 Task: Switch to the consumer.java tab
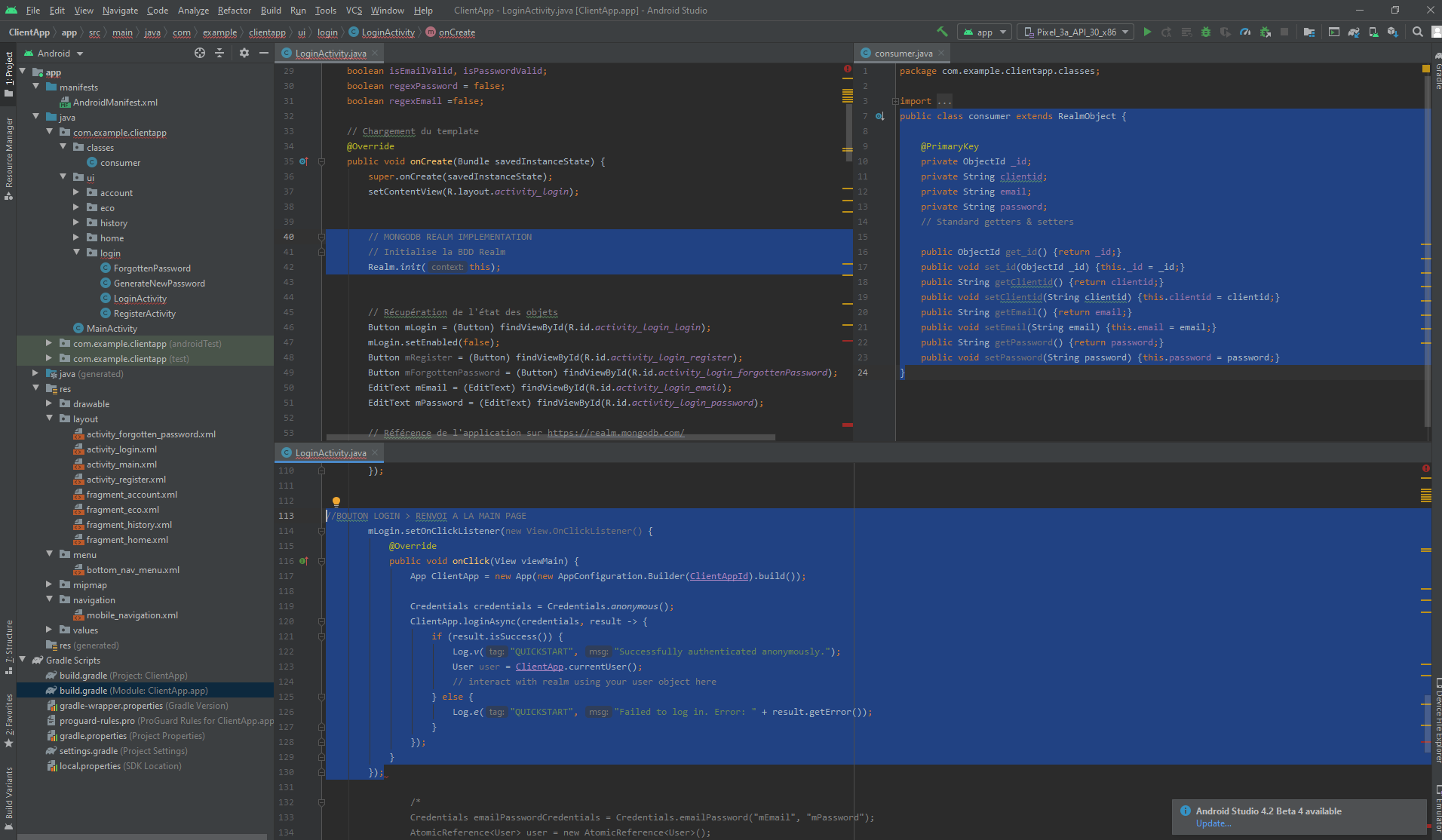pyautogui.click(x=903, y=53)
